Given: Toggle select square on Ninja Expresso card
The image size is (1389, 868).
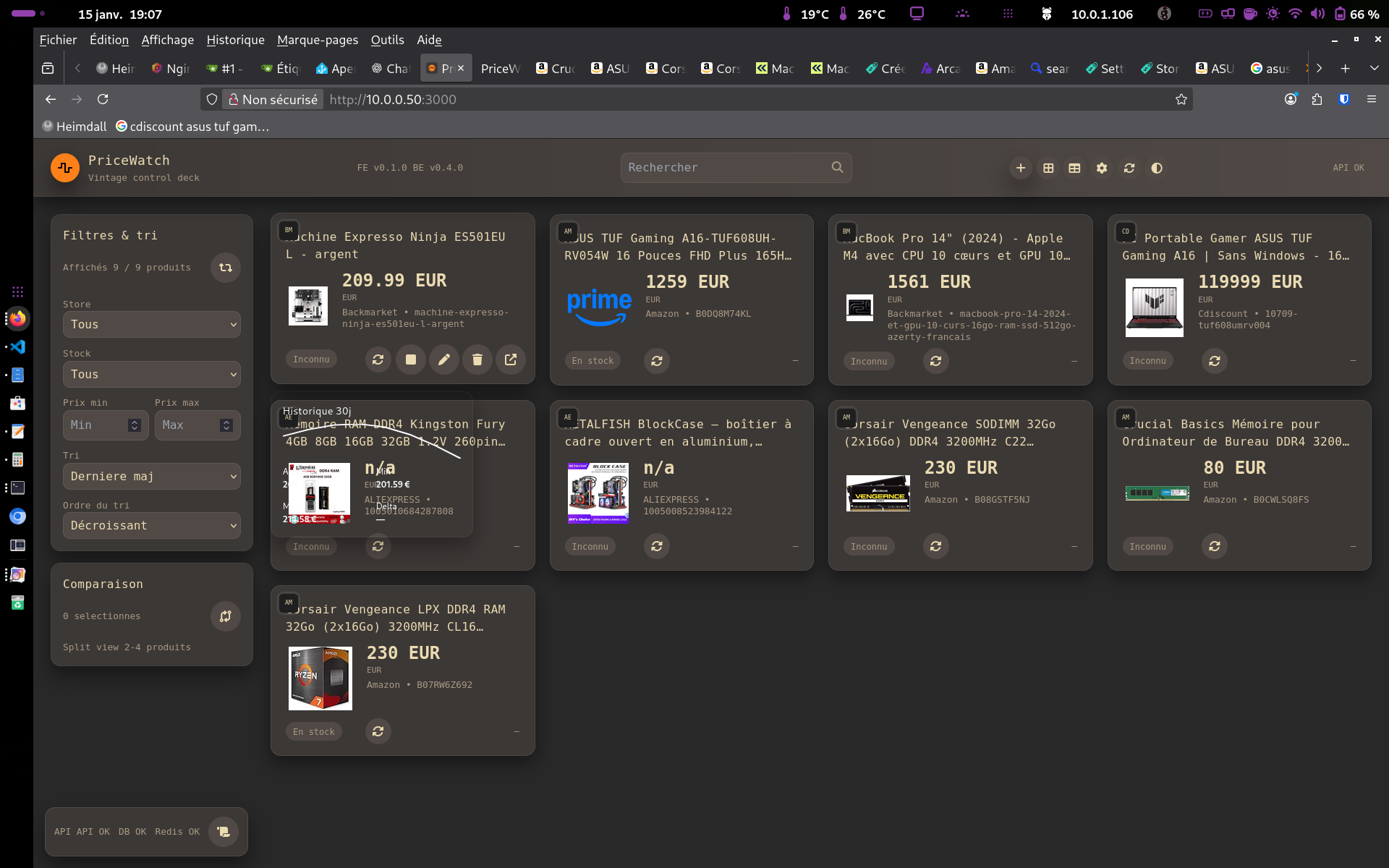Looking at the screenshot, I should coord(410,359).
